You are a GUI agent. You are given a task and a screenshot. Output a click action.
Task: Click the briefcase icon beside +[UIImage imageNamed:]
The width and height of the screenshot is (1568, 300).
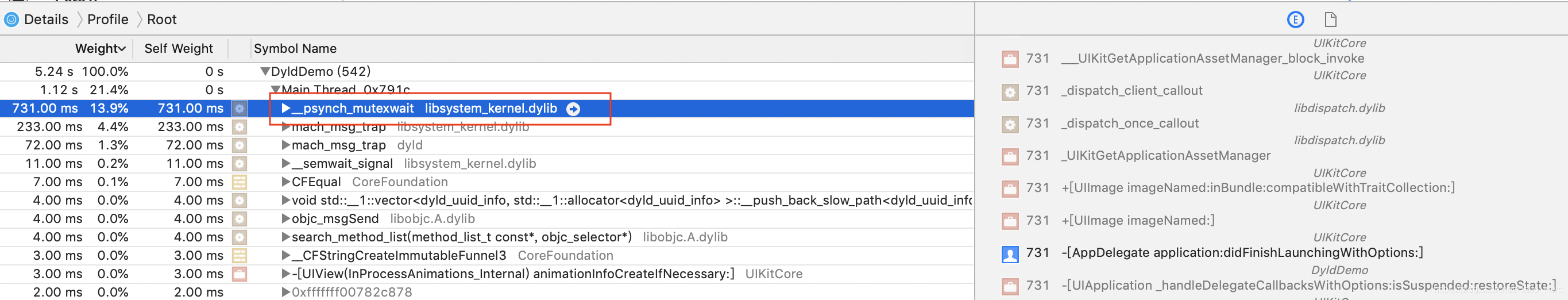tap(1010, 221)
